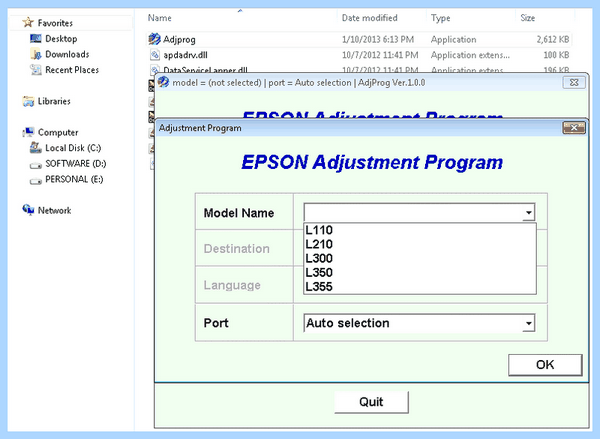Open PERSONAL (E:) label
Viewport: 600px width, 439px height.
coord(74,180)
